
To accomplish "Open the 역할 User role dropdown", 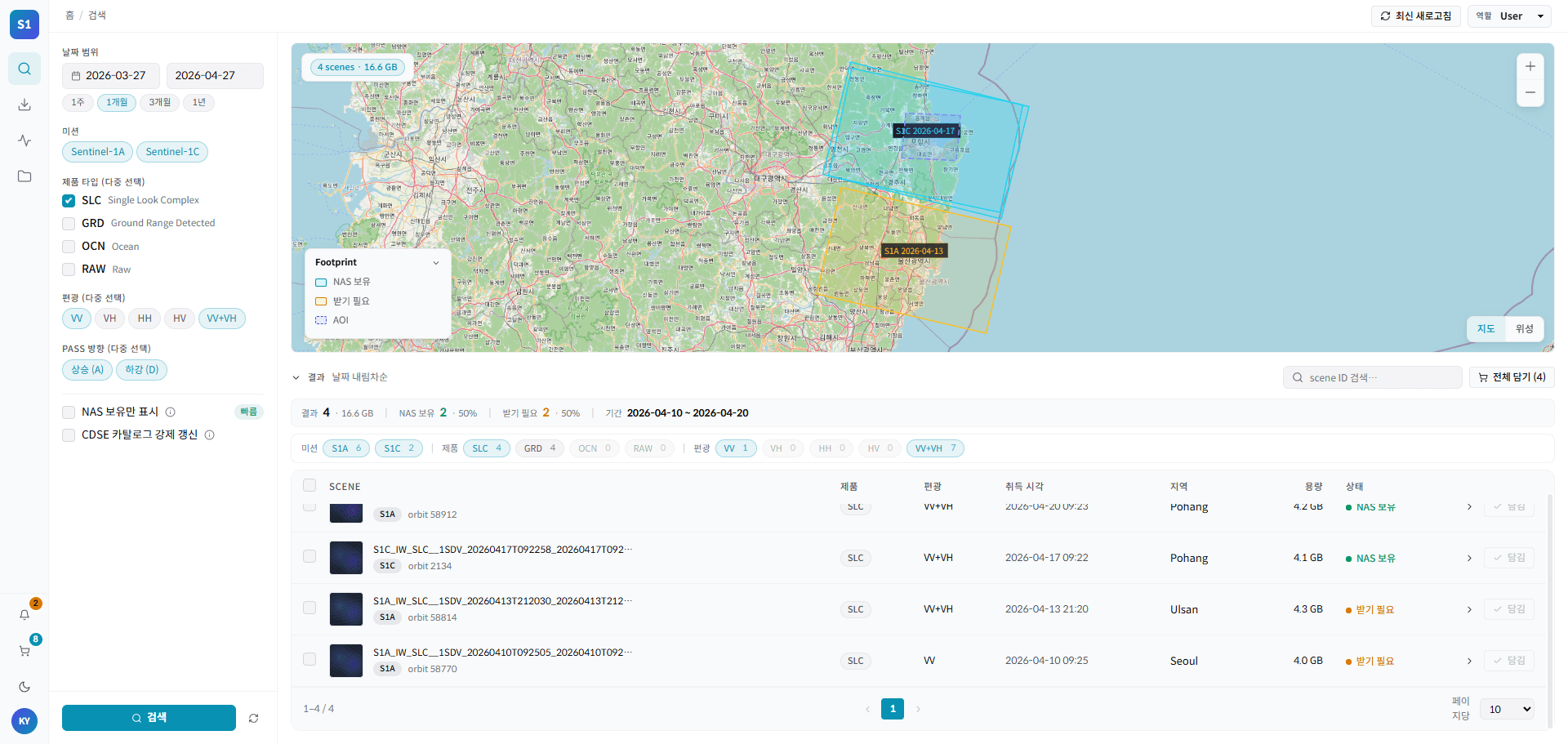I will coord(1509,16).
